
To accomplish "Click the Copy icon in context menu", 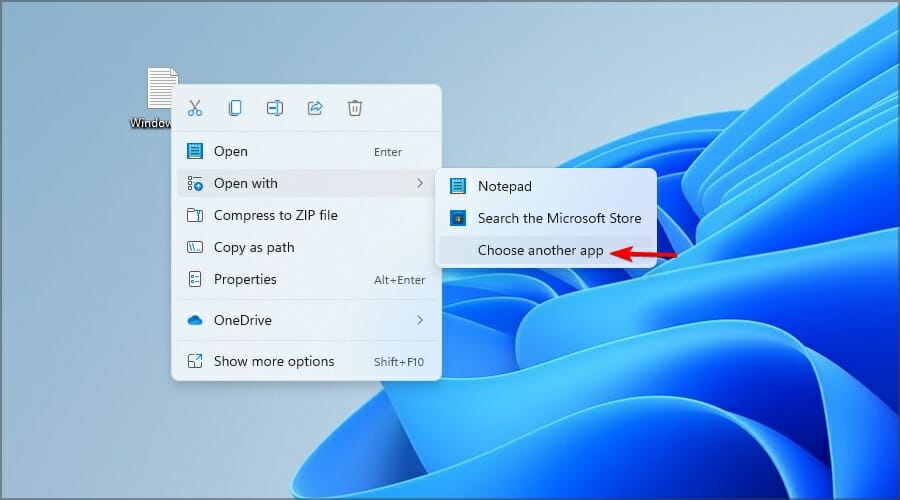I will click(235, 108).
